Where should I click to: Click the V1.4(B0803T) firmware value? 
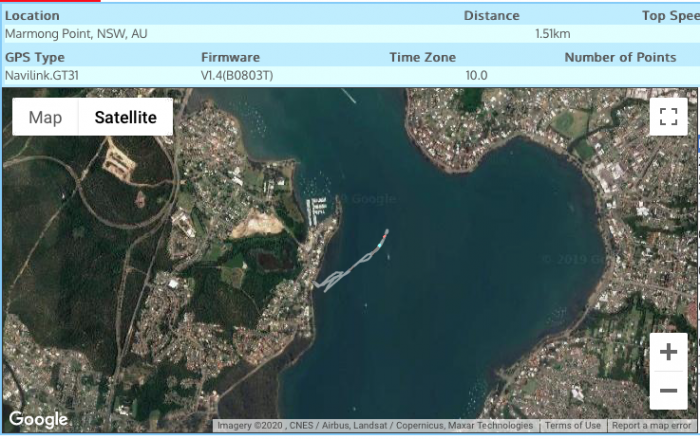(237, 75)
